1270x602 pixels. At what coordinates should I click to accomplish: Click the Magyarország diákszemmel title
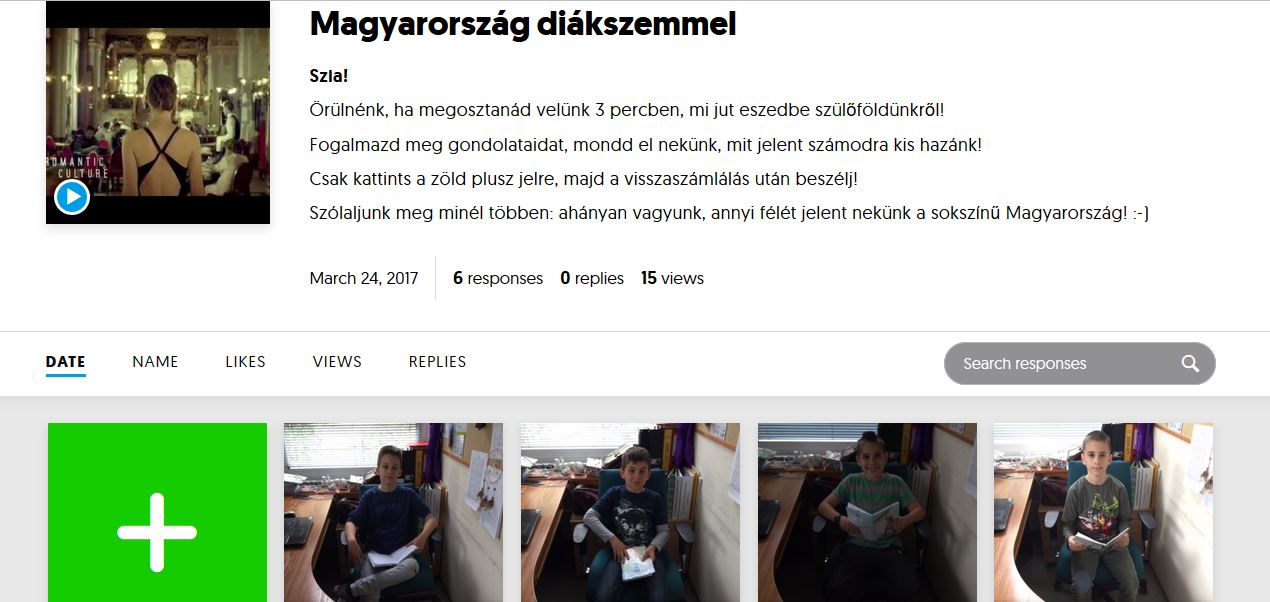pos(523,24)
